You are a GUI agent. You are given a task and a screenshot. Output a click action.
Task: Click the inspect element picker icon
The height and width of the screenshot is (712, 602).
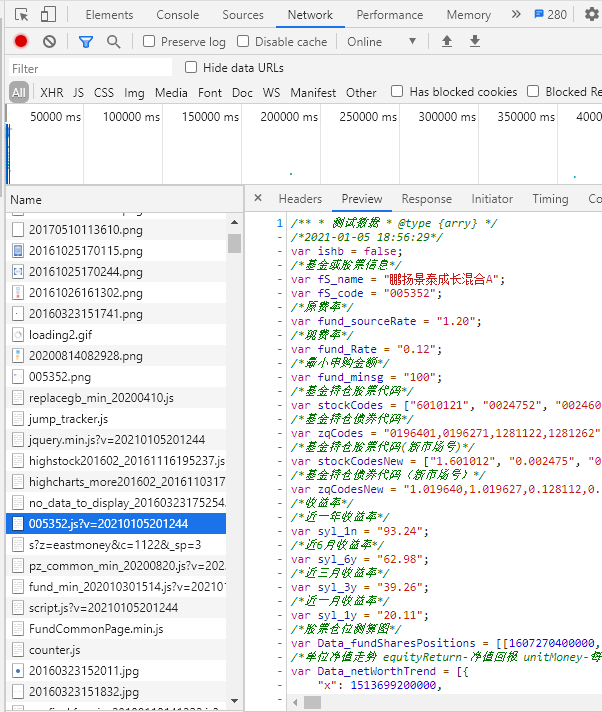pos(21,15)
